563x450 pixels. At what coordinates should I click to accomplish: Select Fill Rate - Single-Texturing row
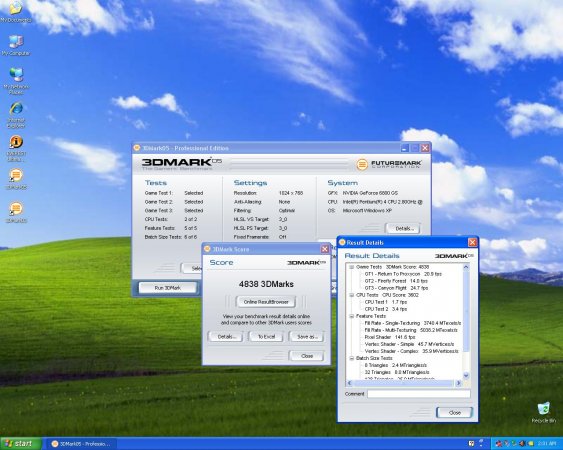413,323
